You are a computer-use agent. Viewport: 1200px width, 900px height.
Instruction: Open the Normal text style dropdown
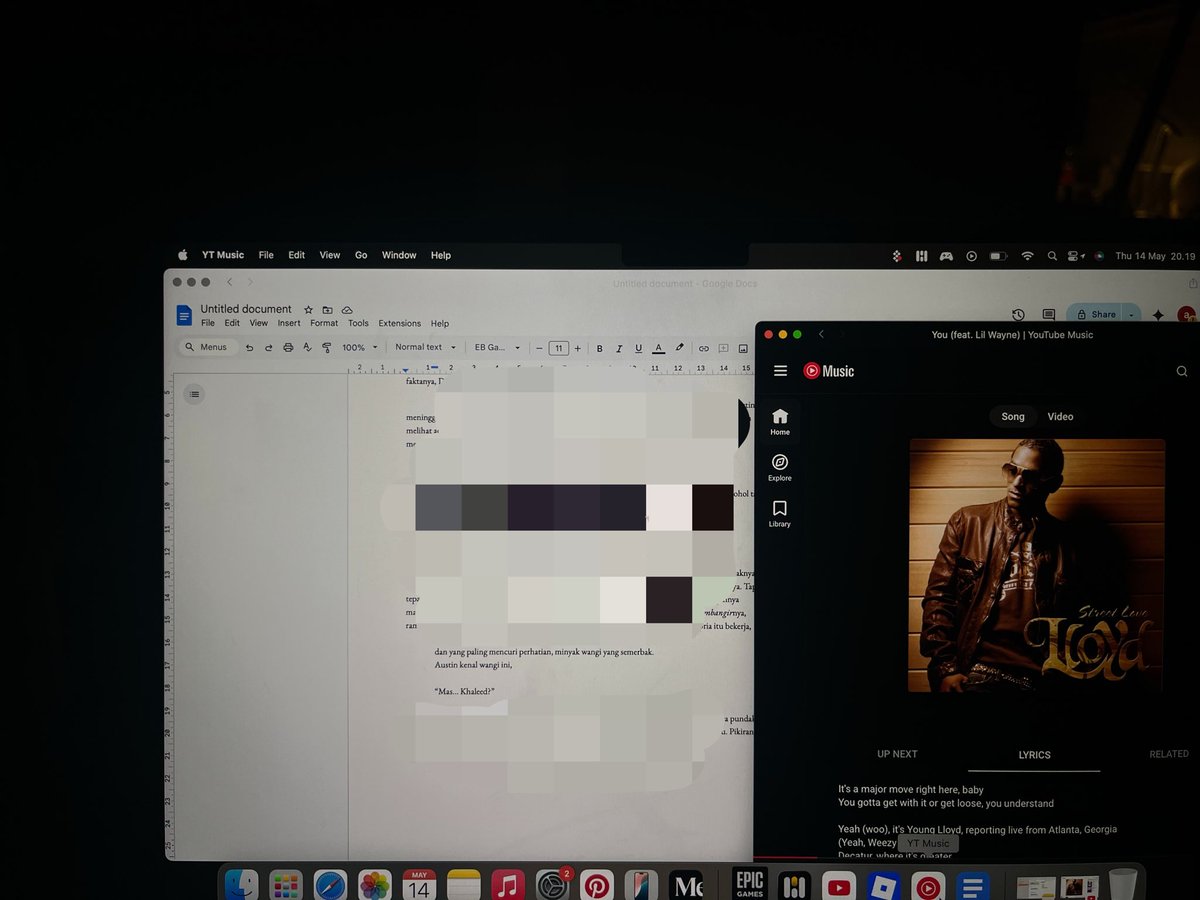pos(425,347)
